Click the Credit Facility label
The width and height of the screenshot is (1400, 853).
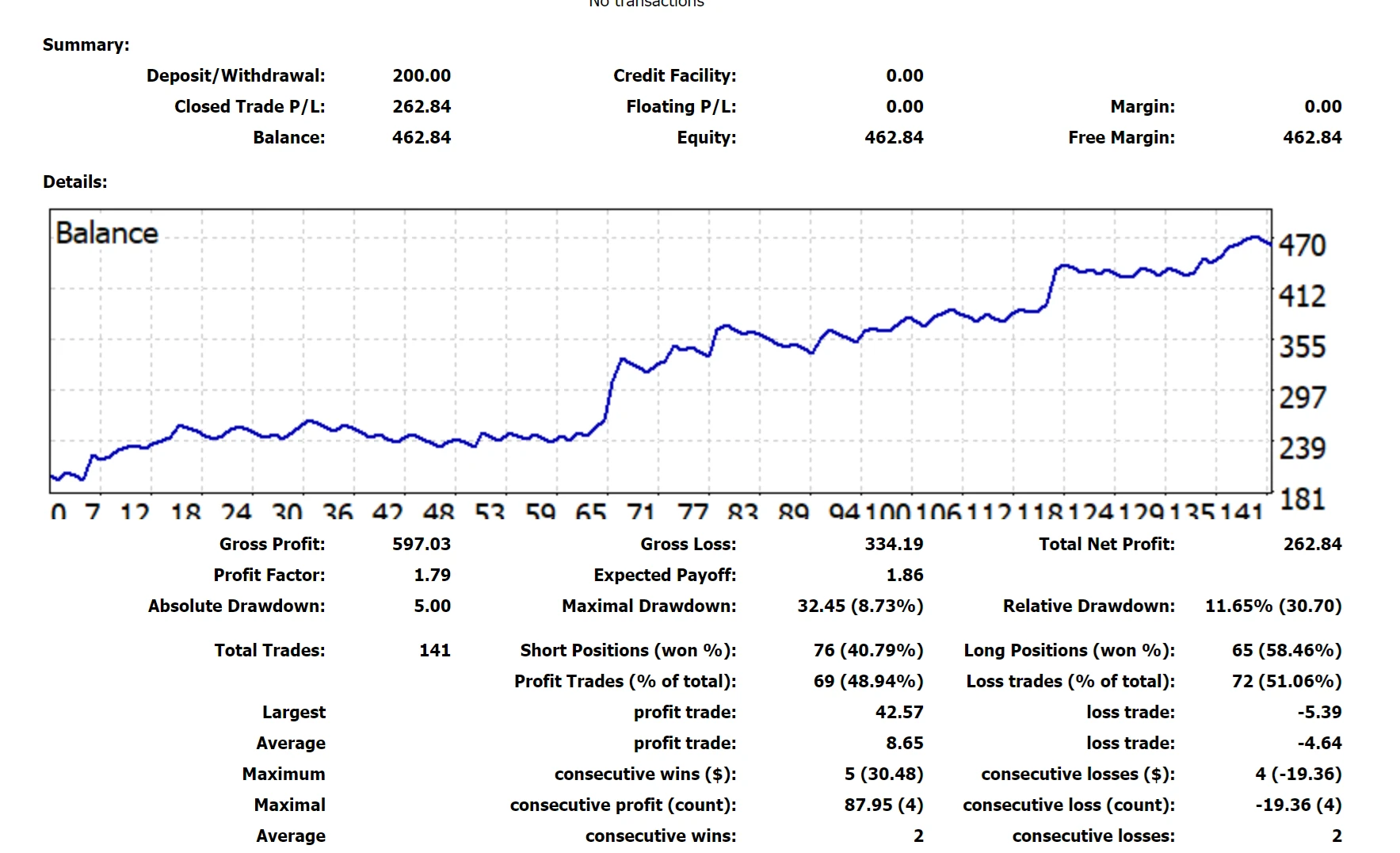tap(674, 76)
